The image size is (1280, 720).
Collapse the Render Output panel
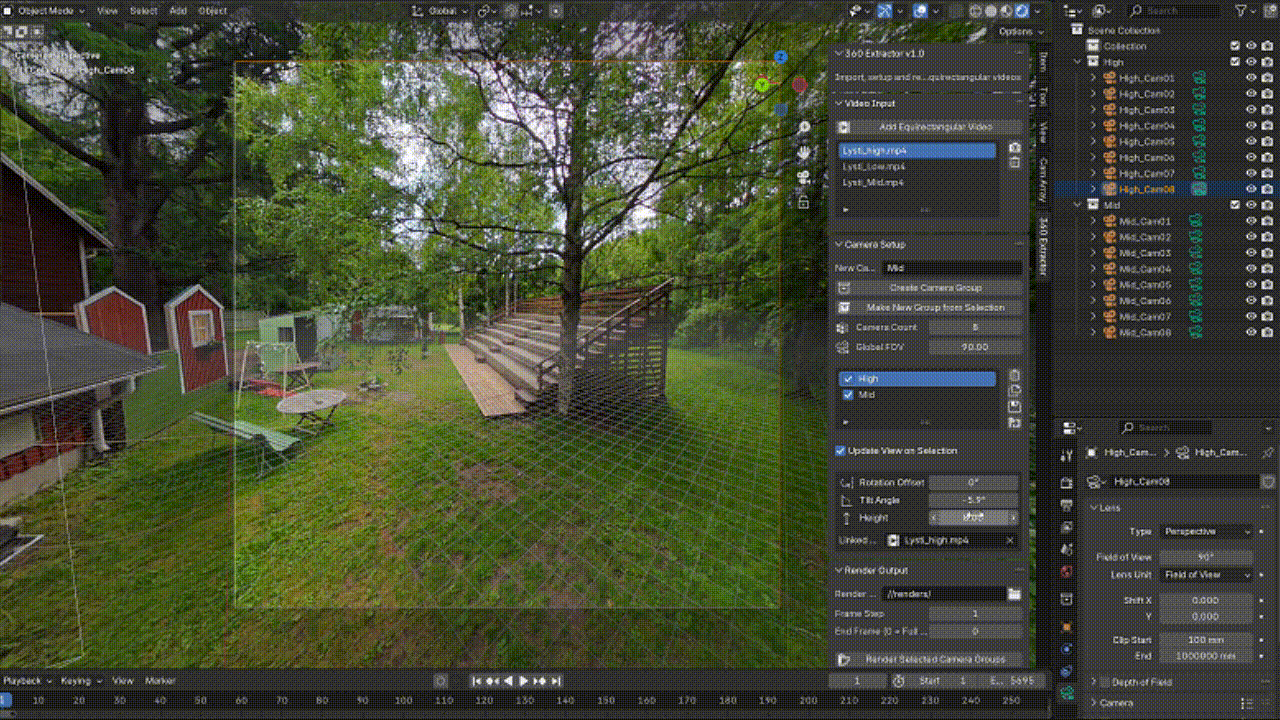[840, 570]
